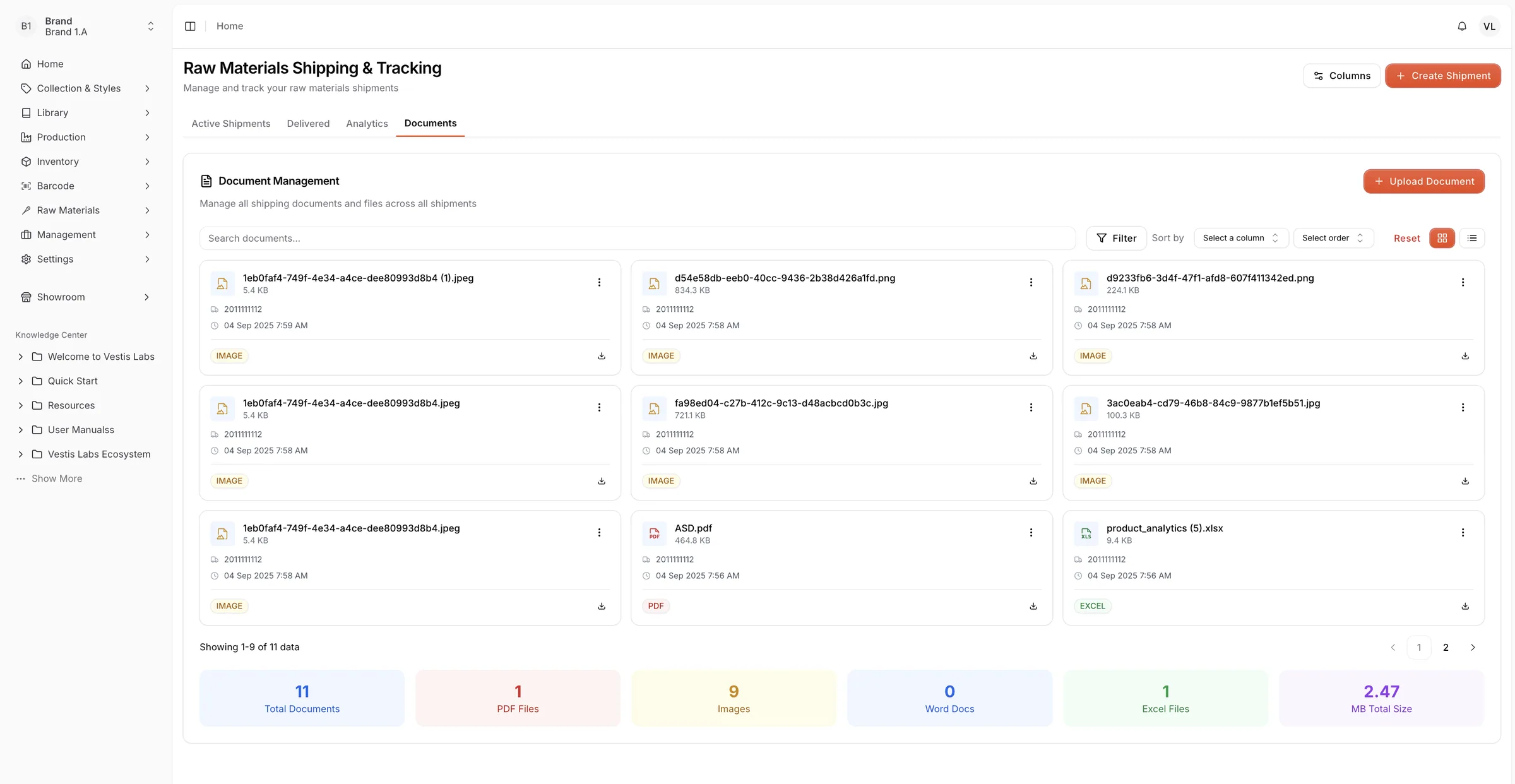The width and height of the screenshot is (1515, 784).
Task: Click Show More in Knowledge Center
Action: pos(57,478)
